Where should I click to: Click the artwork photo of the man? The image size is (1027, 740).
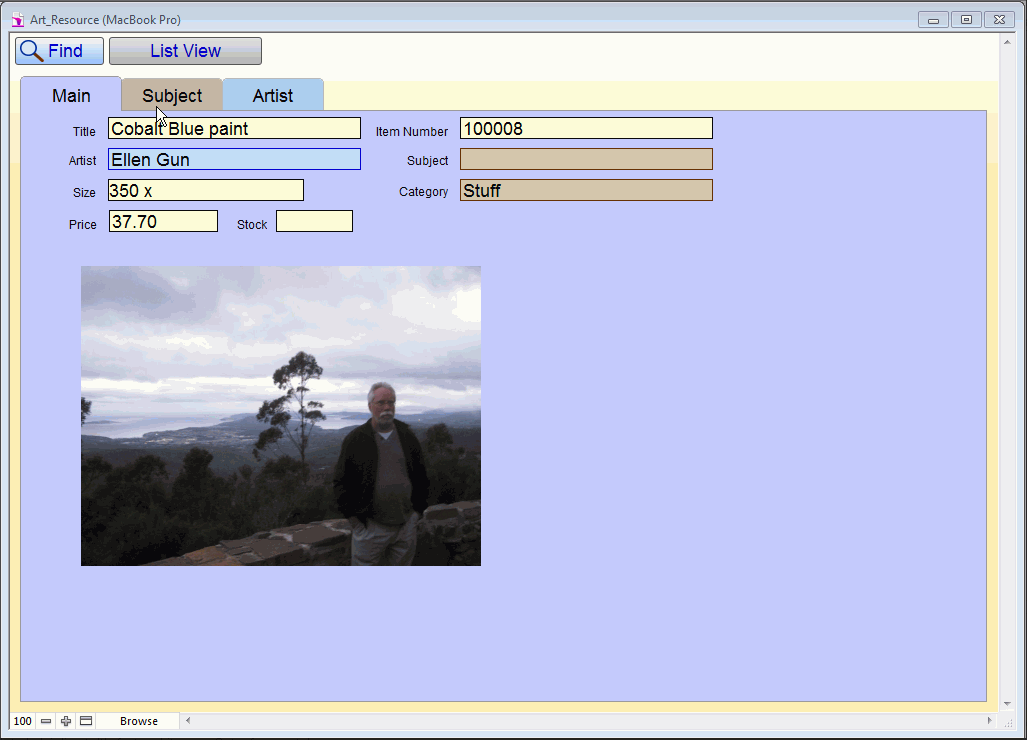point(281,416)
